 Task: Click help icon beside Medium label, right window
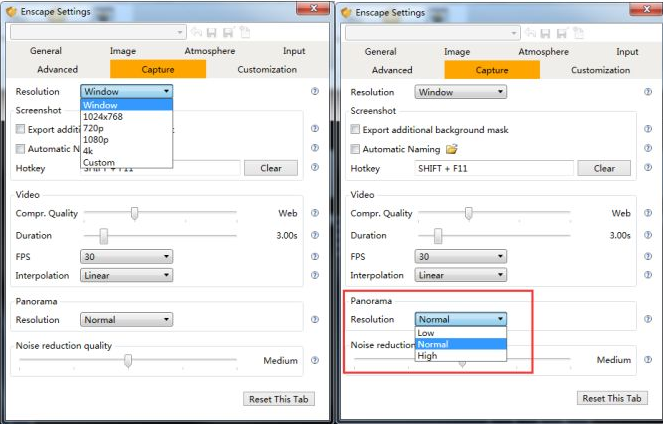tap(648, 359)
